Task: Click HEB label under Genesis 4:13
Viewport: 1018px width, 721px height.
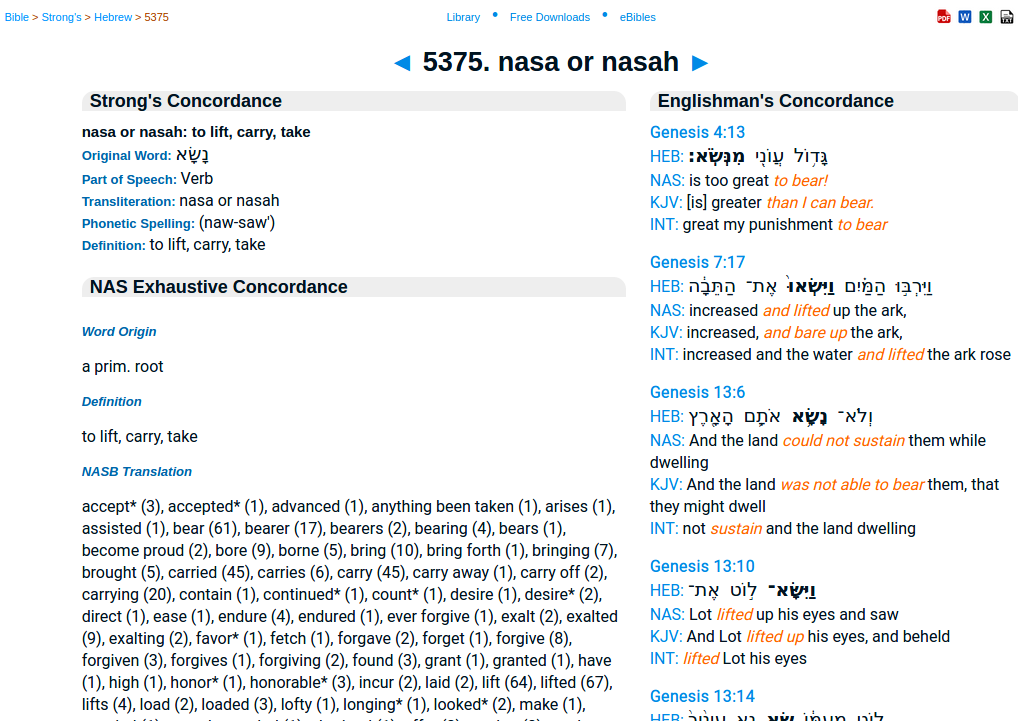Action: click(667, 156)
